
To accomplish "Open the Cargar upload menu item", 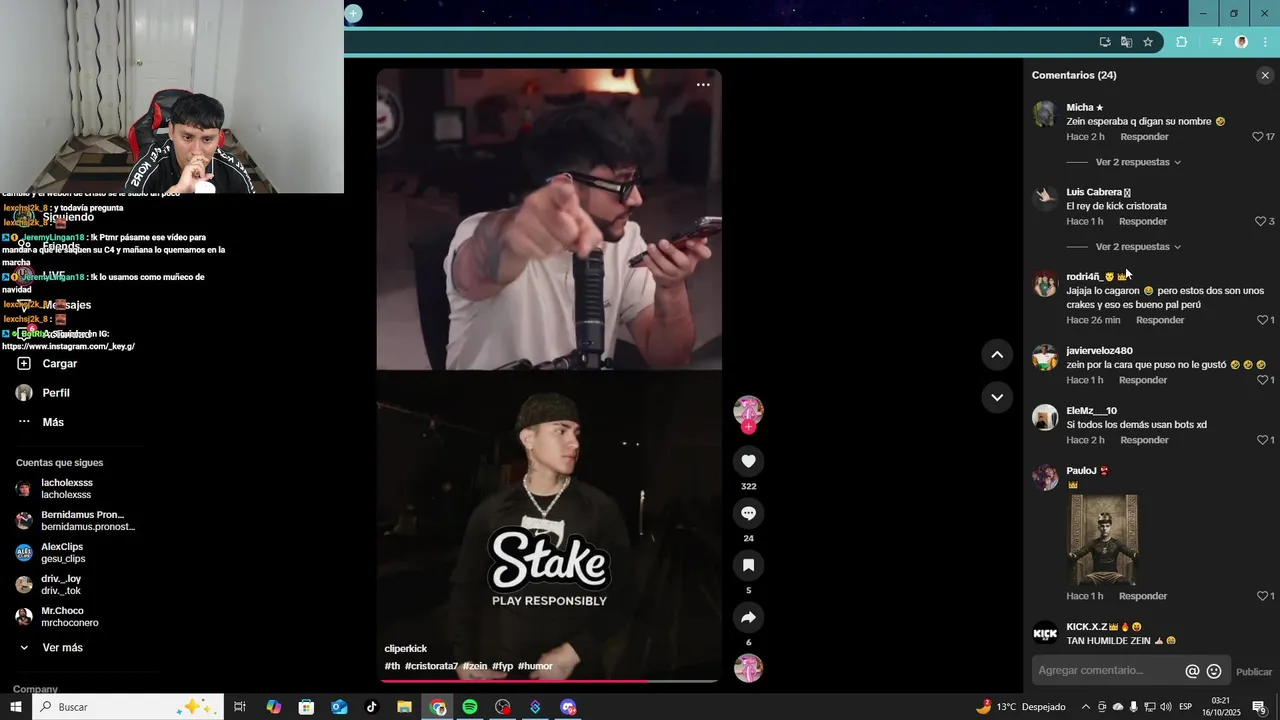I will [47, 364].
